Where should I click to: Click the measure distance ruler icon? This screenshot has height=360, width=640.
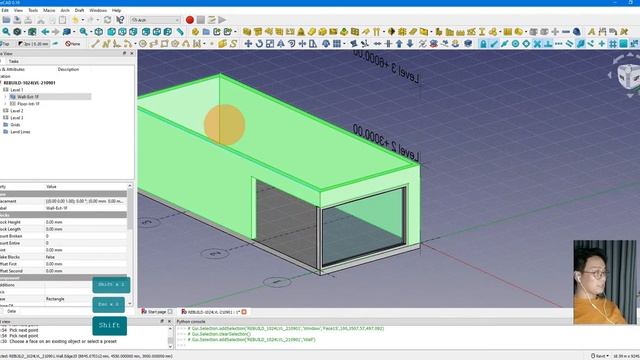point(180,31)
